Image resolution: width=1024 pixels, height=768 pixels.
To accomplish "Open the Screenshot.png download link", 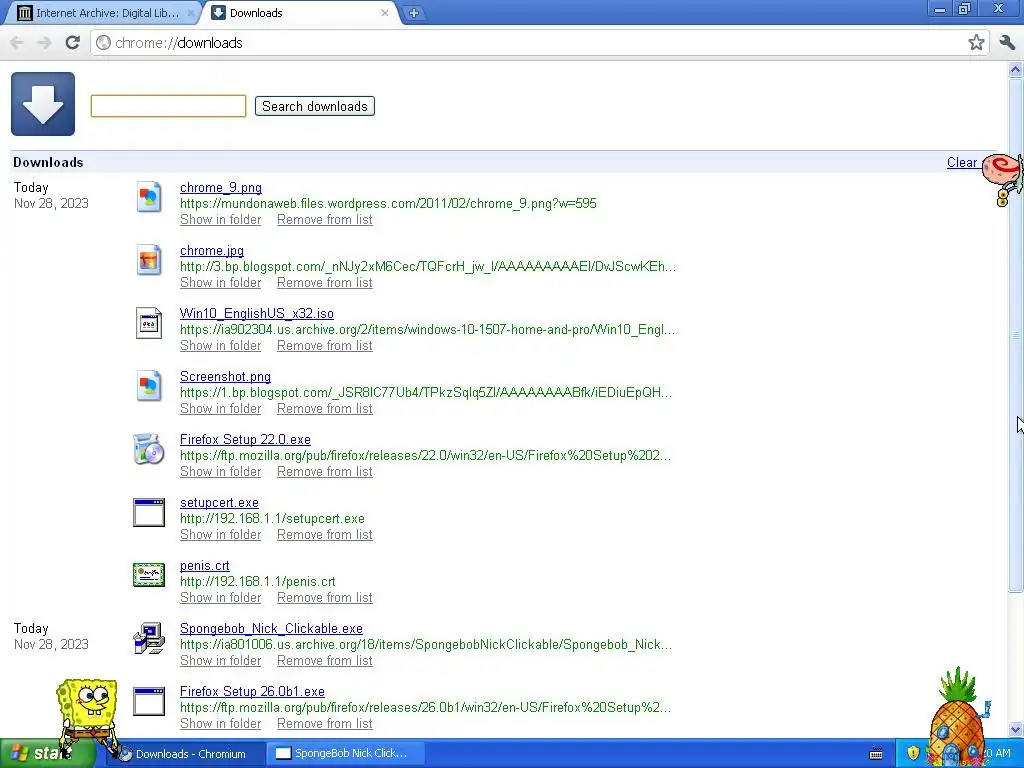I will pos(225,377).
